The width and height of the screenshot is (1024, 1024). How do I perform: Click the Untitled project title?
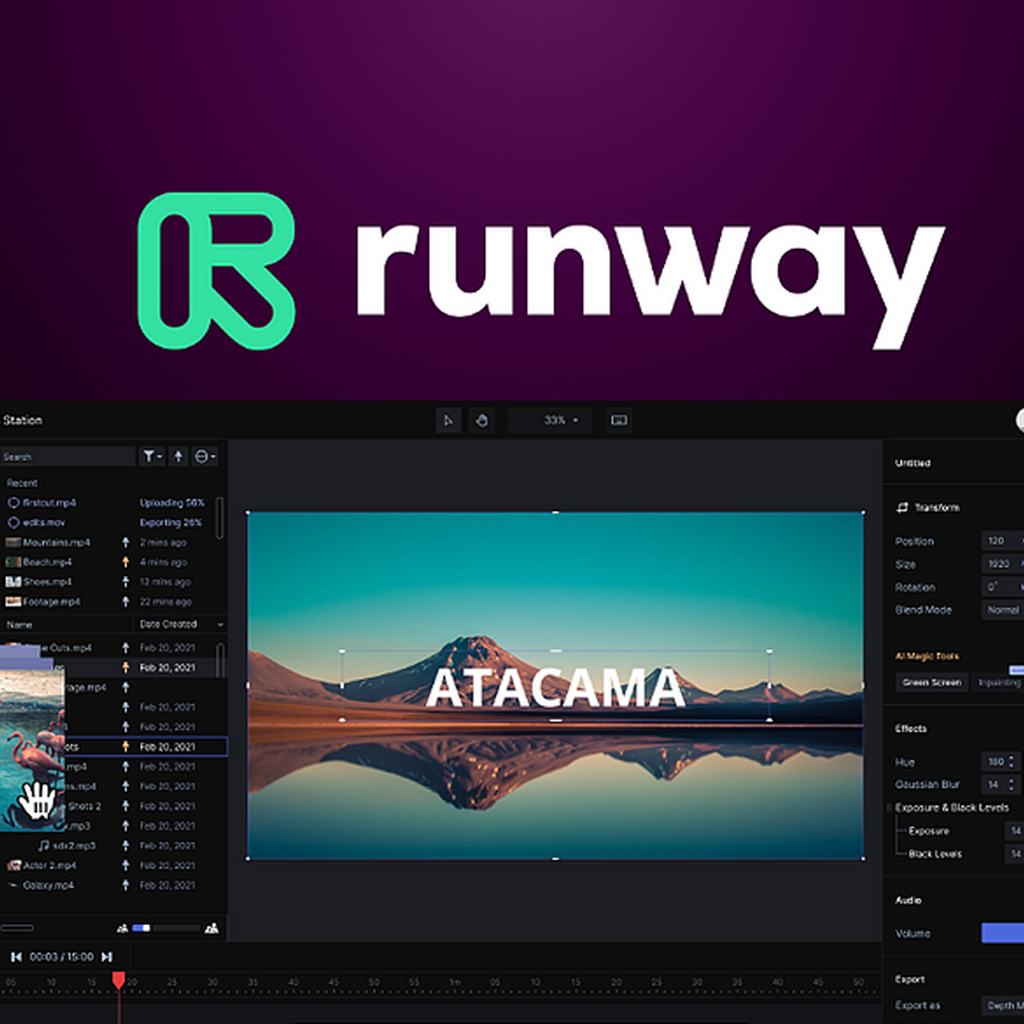912,463
